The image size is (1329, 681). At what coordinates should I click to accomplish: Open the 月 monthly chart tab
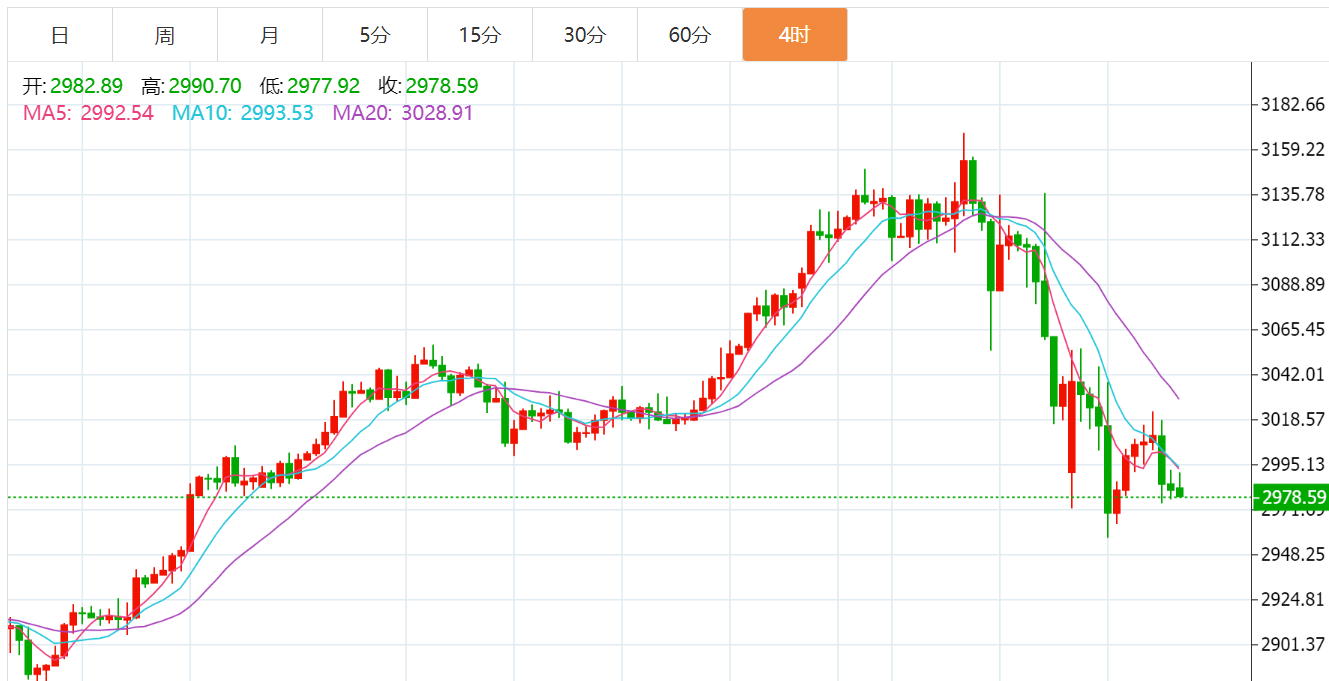pos(270,35)
